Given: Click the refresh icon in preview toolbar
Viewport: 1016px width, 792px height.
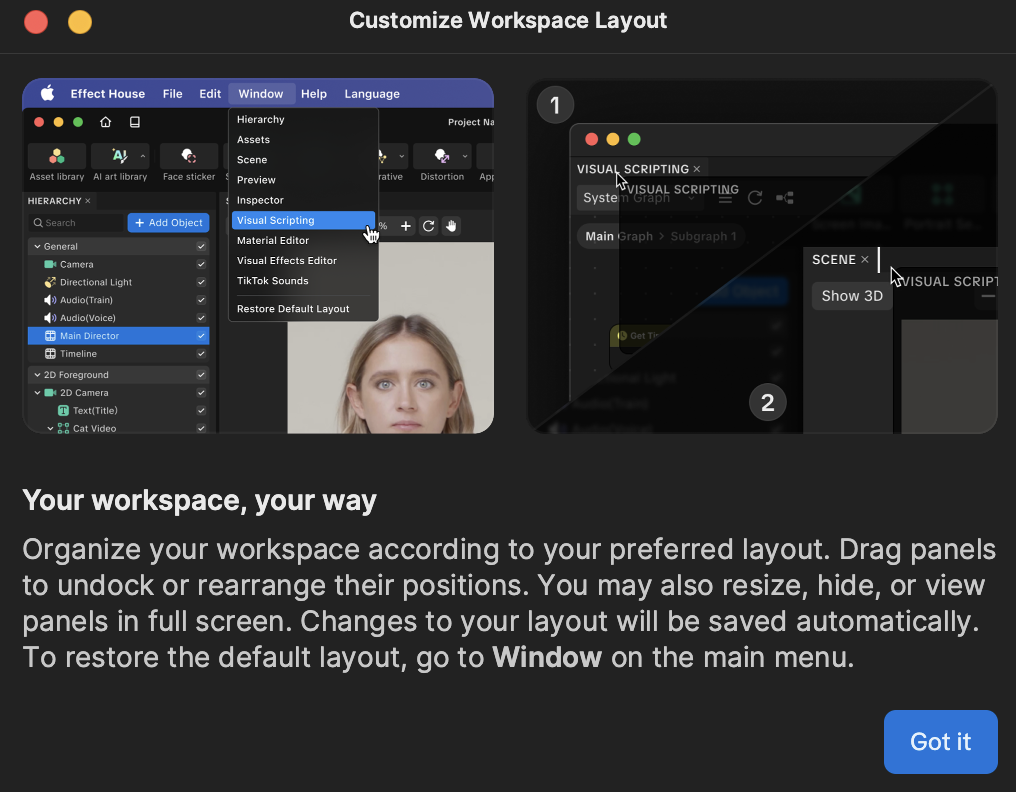Looking at the screenshot, I should point(428,226).
